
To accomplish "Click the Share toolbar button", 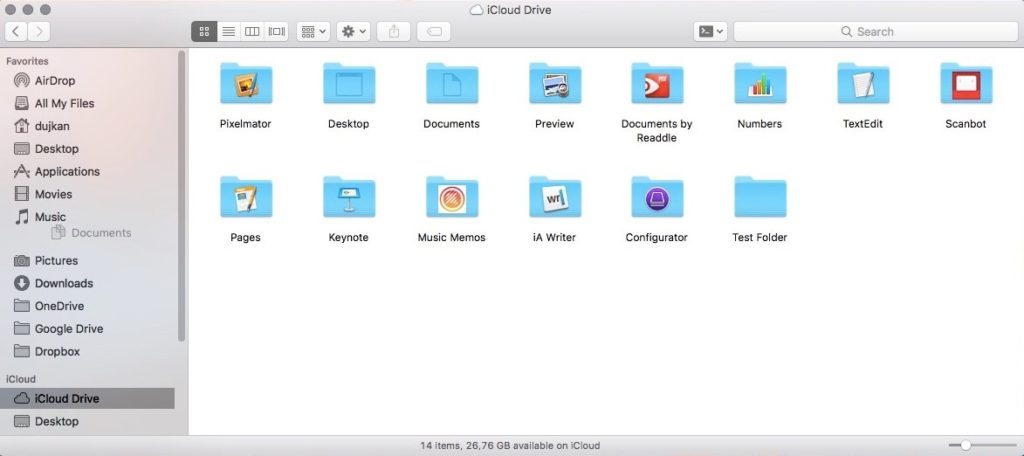I will [394, 31].
